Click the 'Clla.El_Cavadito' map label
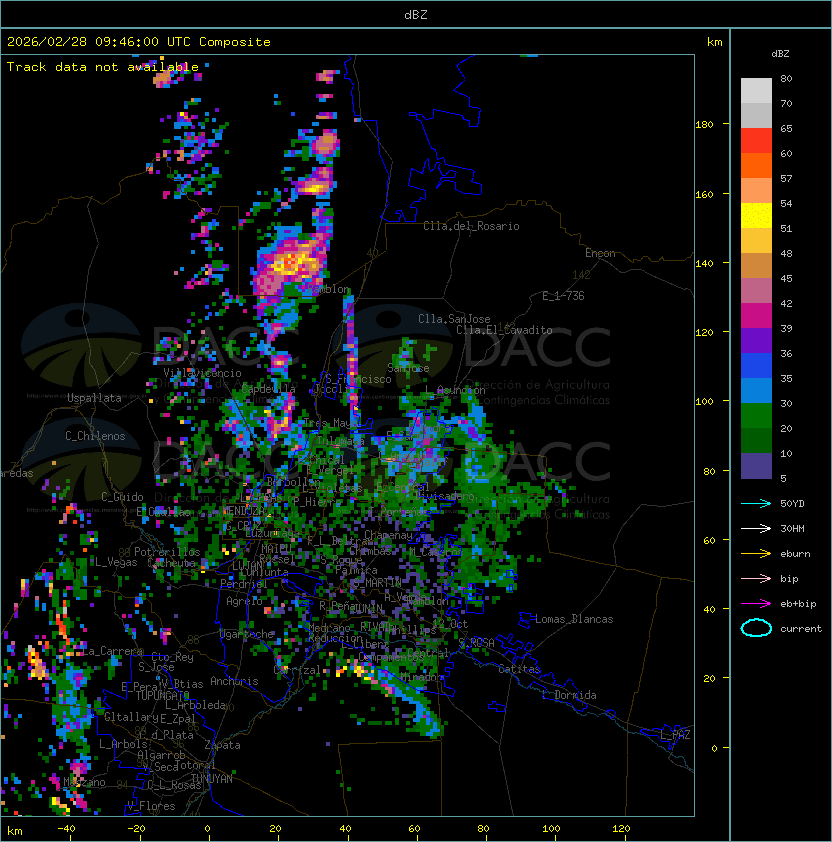832x842 pixels. tap(504, 330)
